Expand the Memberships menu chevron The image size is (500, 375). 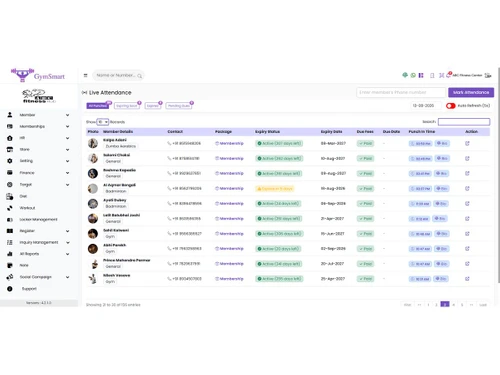(67, 127)
